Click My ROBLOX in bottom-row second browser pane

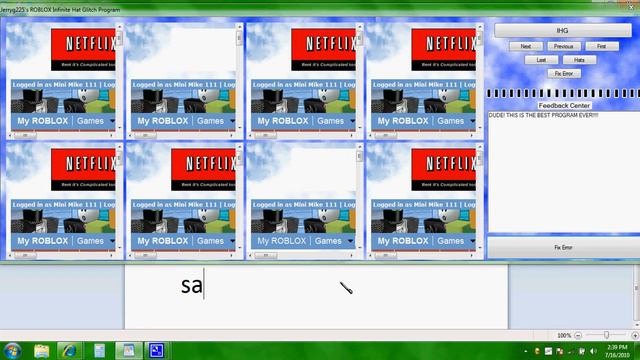pyautogui.click(x=162, y=241)
